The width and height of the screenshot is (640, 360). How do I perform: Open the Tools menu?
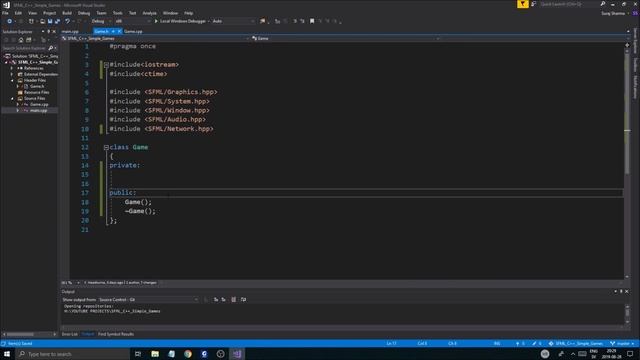(118, 13)
